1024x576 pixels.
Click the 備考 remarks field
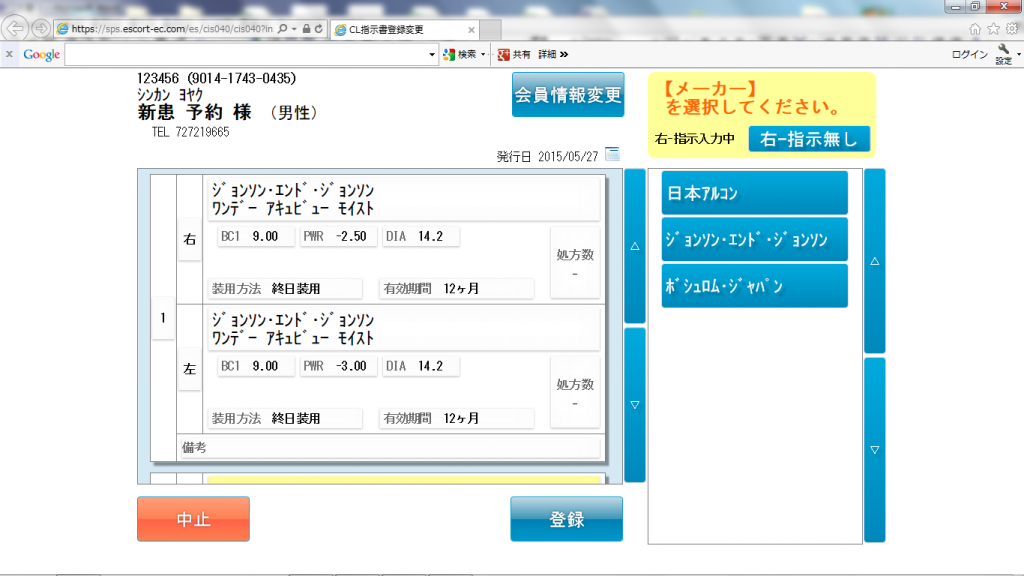(x=389, y=447)
